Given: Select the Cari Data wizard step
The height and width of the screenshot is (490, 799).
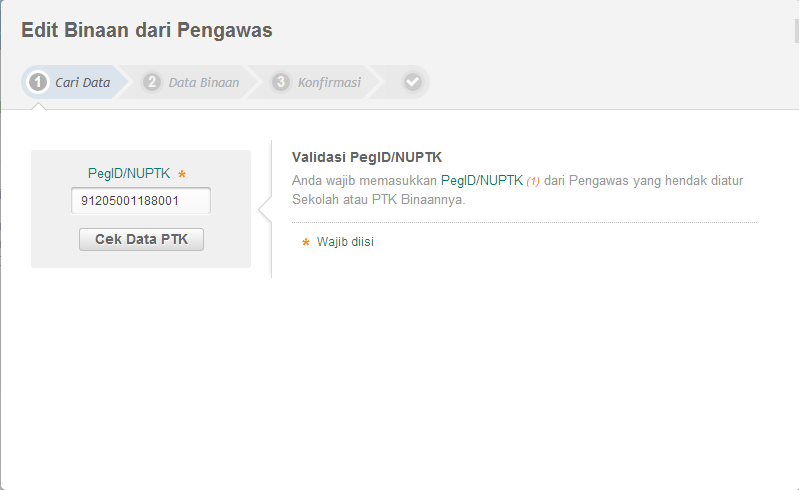Looking at the screenshot, I should (x=82, y=82).
